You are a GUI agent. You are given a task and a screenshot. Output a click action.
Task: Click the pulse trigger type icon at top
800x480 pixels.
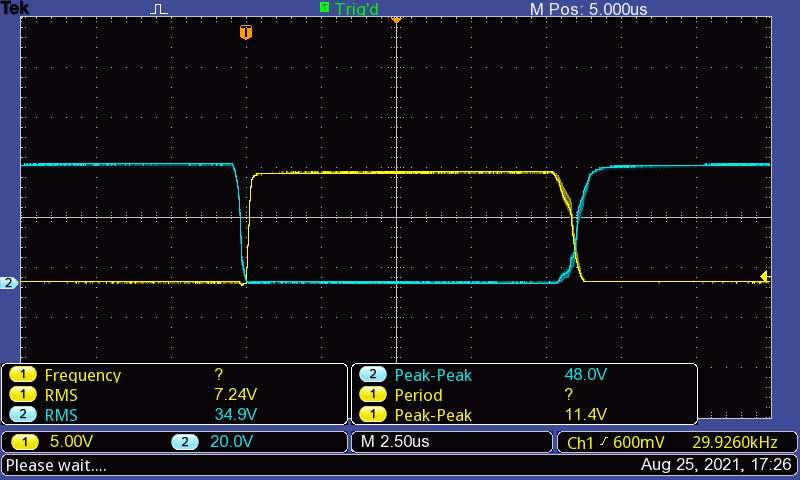[159, 9]
